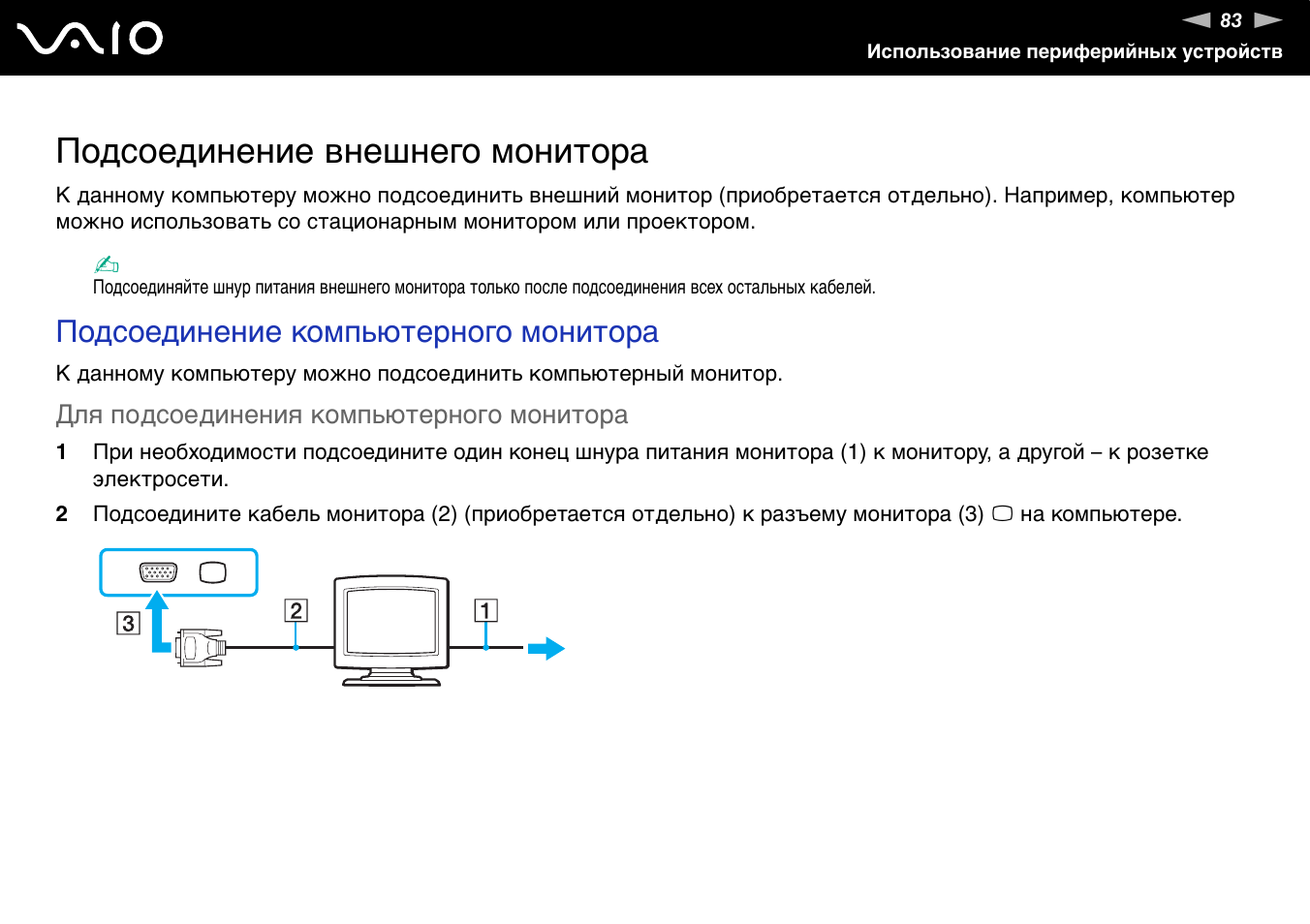This screenshot has height=924, width=1310.
Task: Click the VGA port icon in the diagram
Action: 157,571
